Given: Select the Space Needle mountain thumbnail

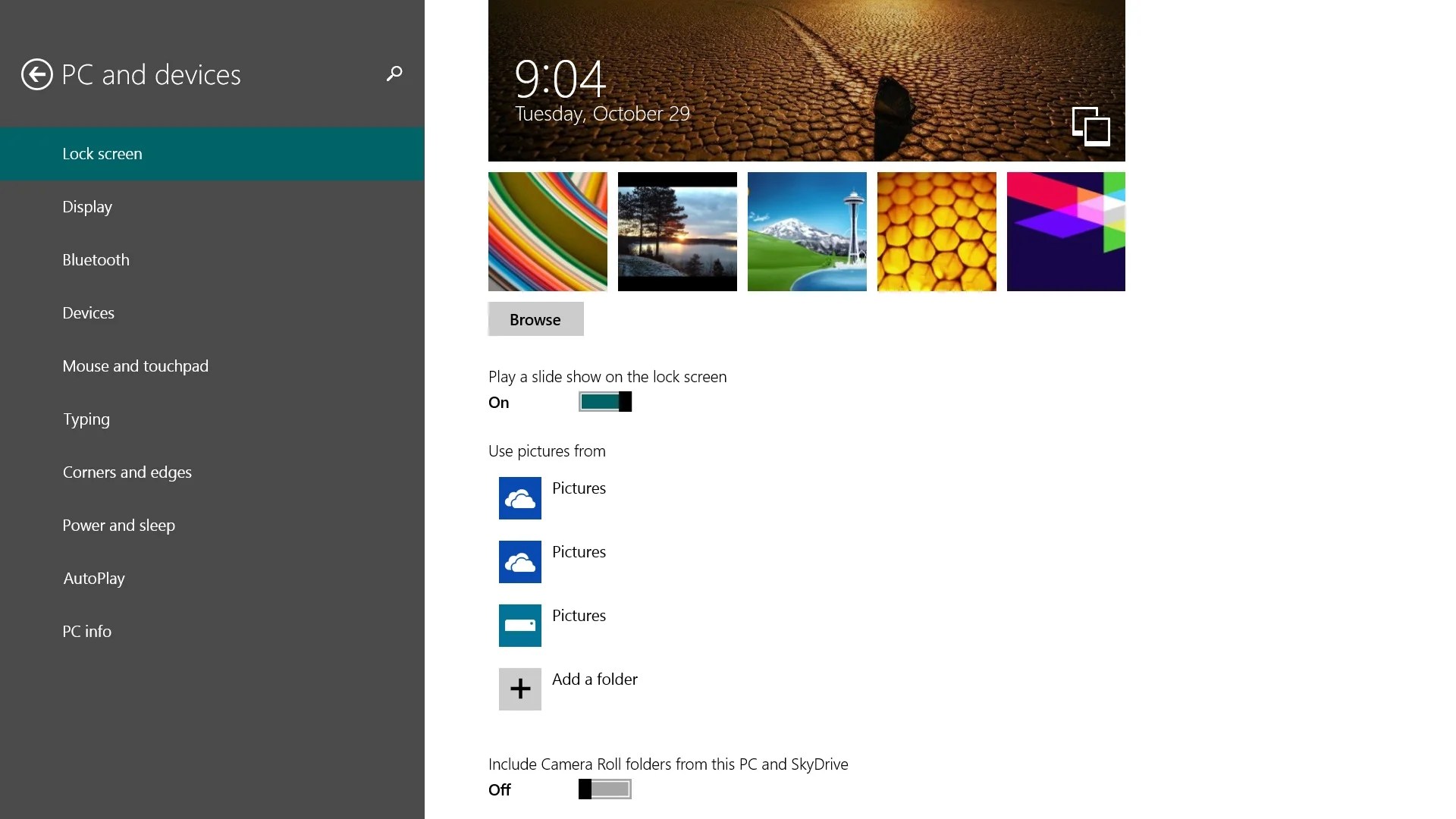Looking at the screenshot, I should 807,231.
